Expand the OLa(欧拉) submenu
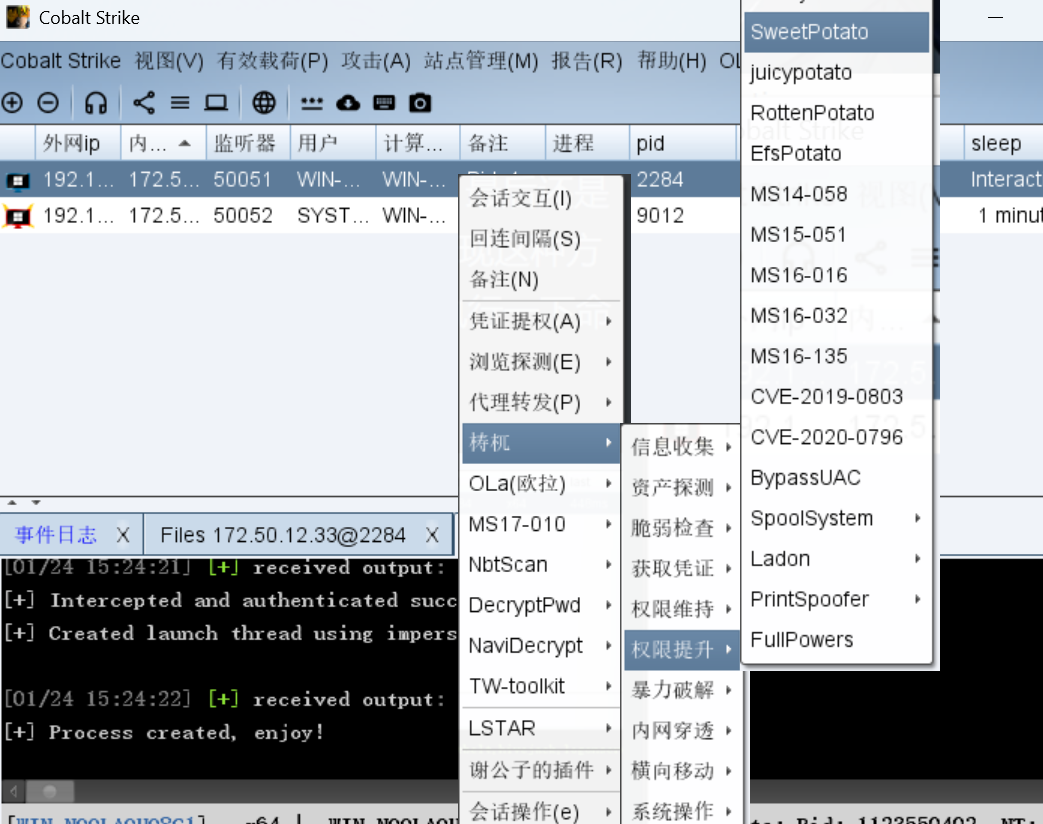This screenshot has height=824, width=1043. (541, 483)
